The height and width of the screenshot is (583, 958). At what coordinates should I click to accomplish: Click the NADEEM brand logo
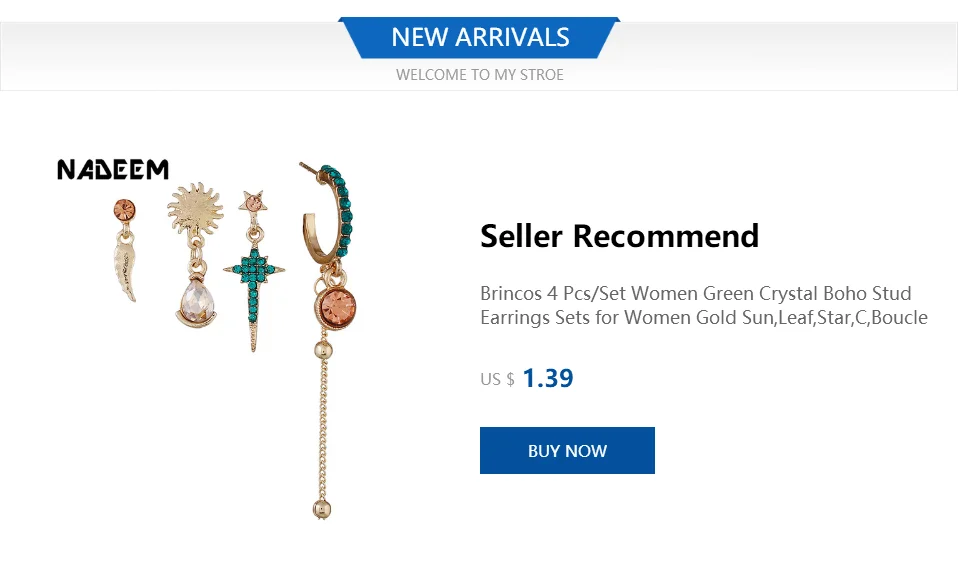click(113, 170)
